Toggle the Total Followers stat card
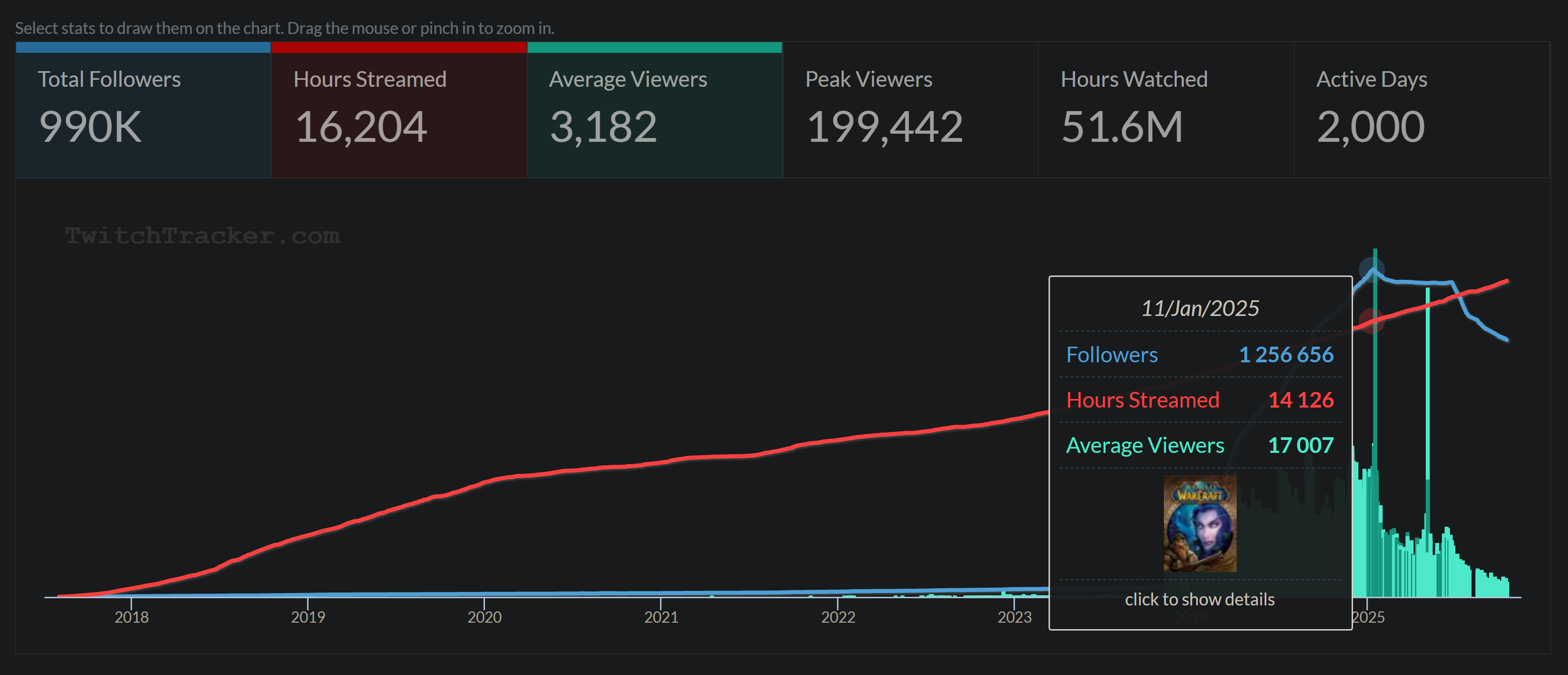The image size is (1568, 675). coord(143,109)
